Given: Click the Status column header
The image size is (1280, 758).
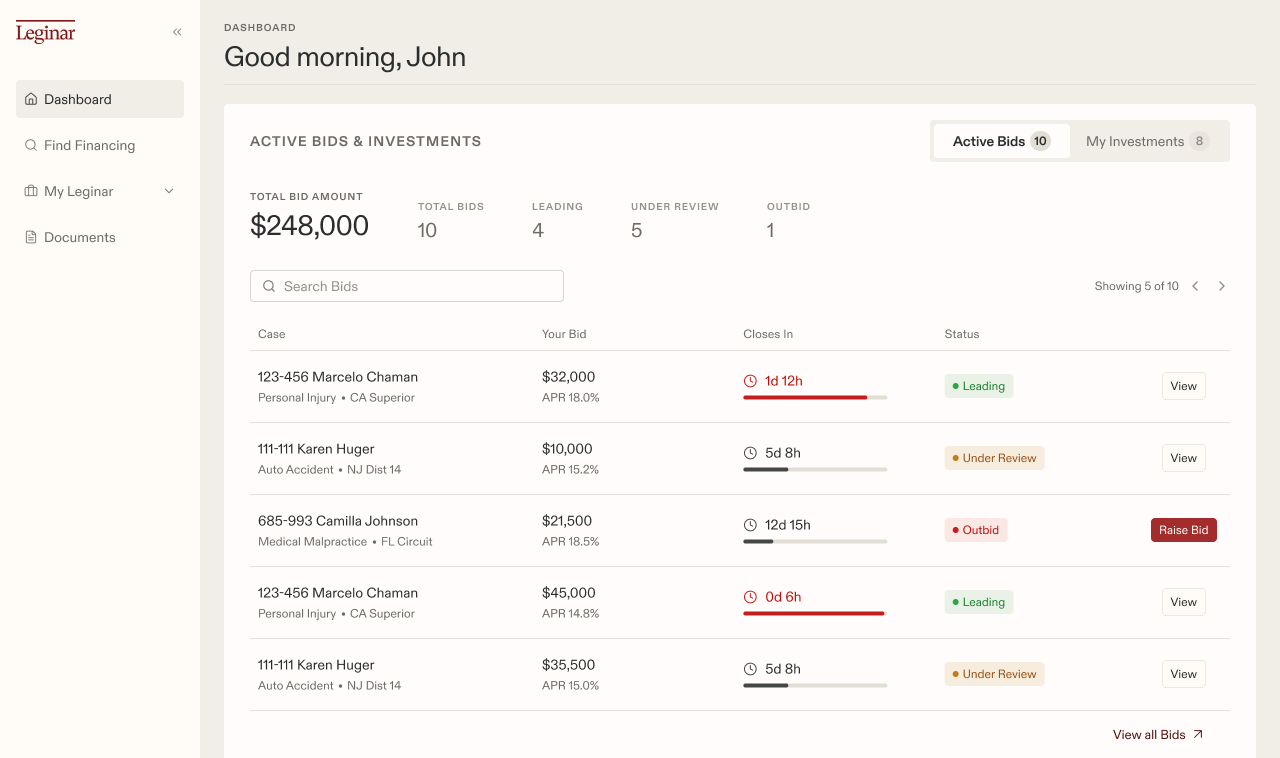Looking at the screenshot, I should [962, 334].
